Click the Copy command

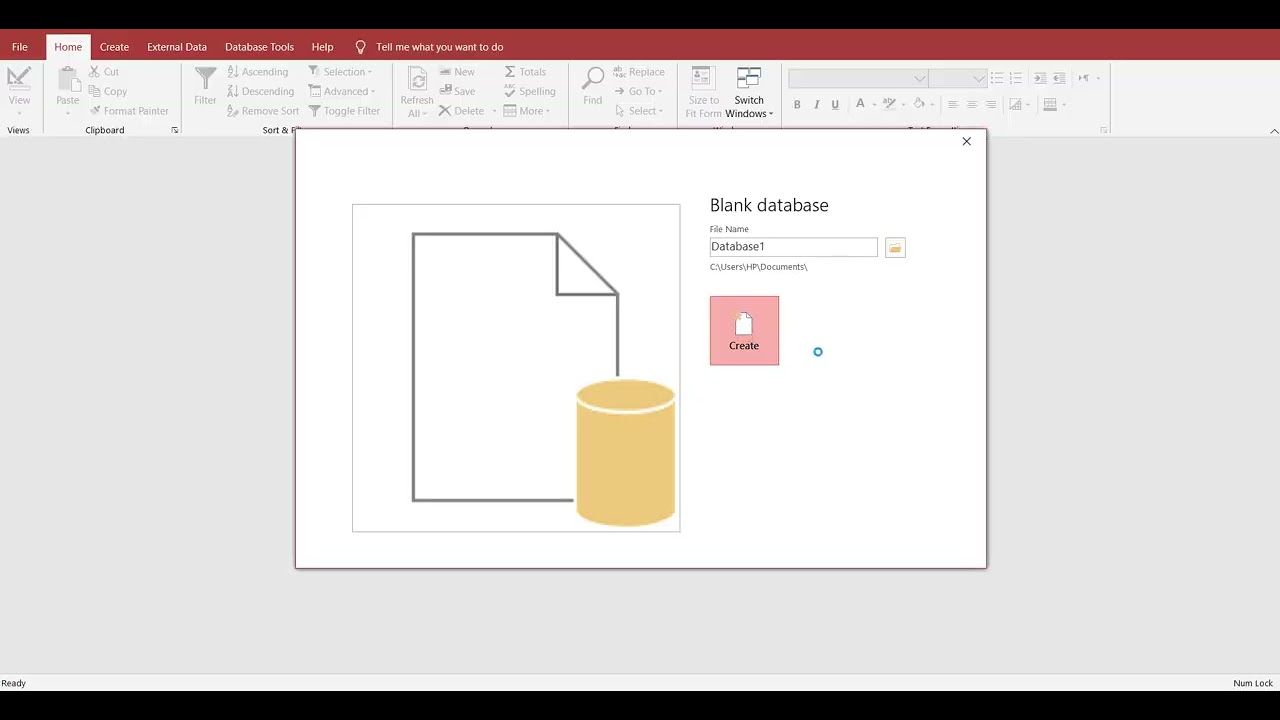pos(107,91)
